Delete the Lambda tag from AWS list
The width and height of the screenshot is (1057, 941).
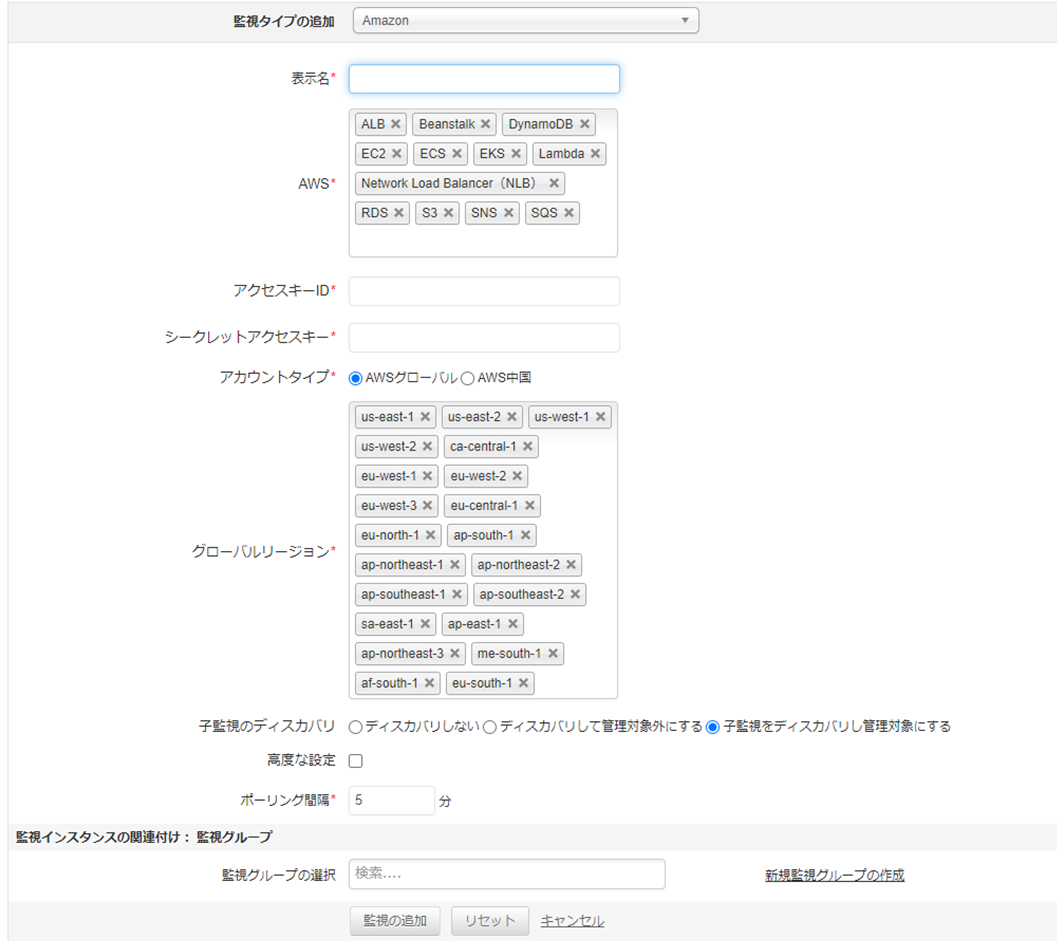pos(595,154)
